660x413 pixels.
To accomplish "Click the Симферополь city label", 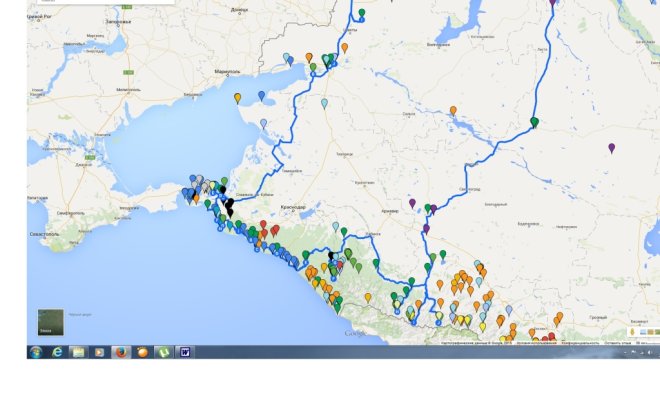I will pyautogui.click(x=71, y=213).
